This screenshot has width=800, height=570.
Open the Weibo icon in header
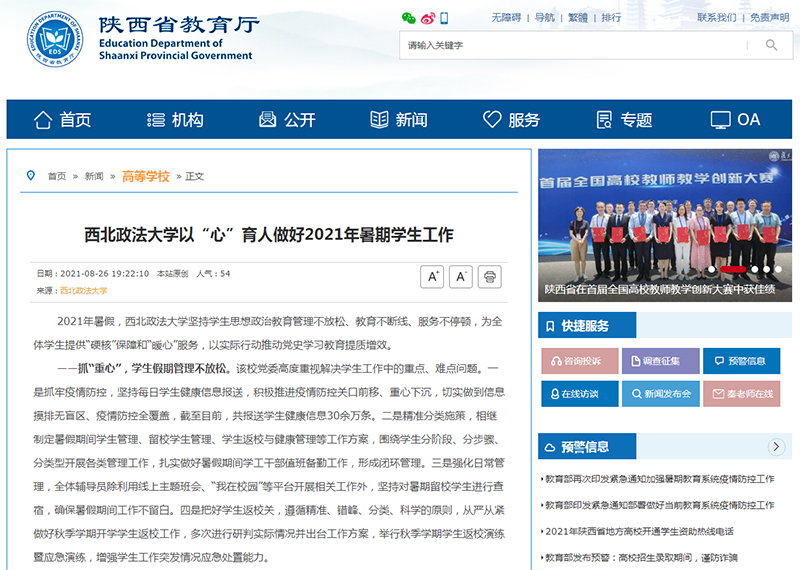(x=428, y=18)
